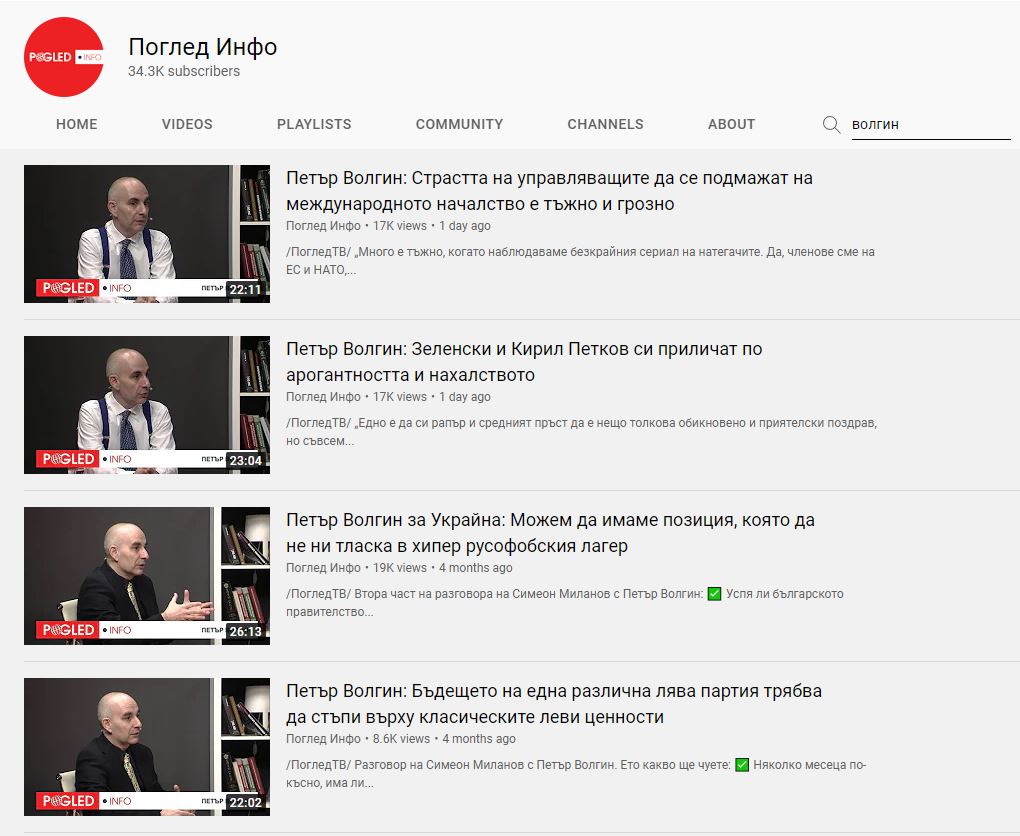Image resolution: width=1020 pixels, height=836 pixels.
Task: Open the 22:11 video thumbnail
Action: tap(147, 234)
